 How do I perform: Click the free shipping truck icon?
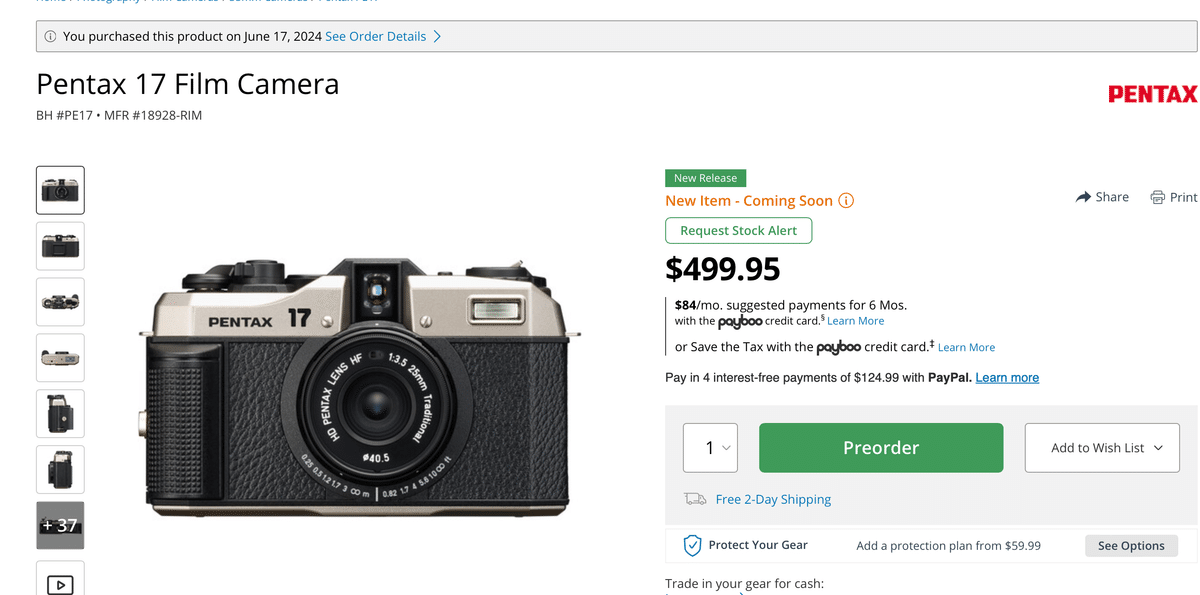(x=695, y=499)
